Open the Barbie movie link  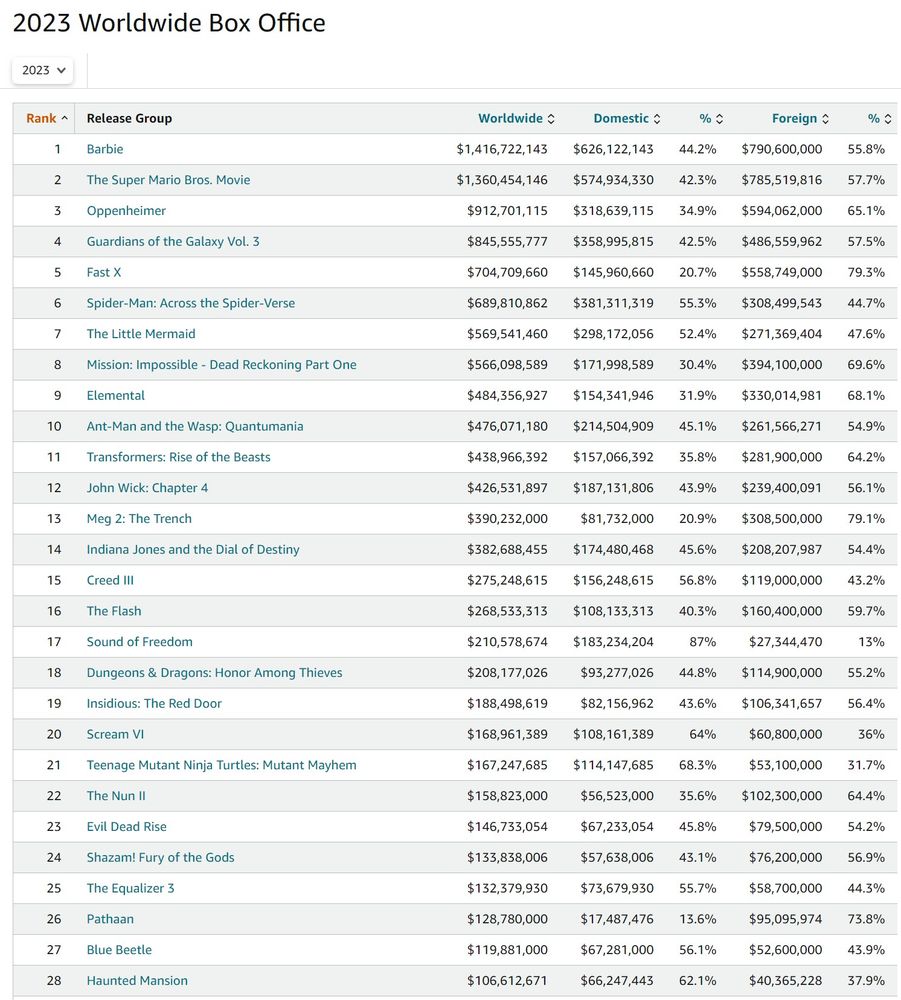(105, 149)
